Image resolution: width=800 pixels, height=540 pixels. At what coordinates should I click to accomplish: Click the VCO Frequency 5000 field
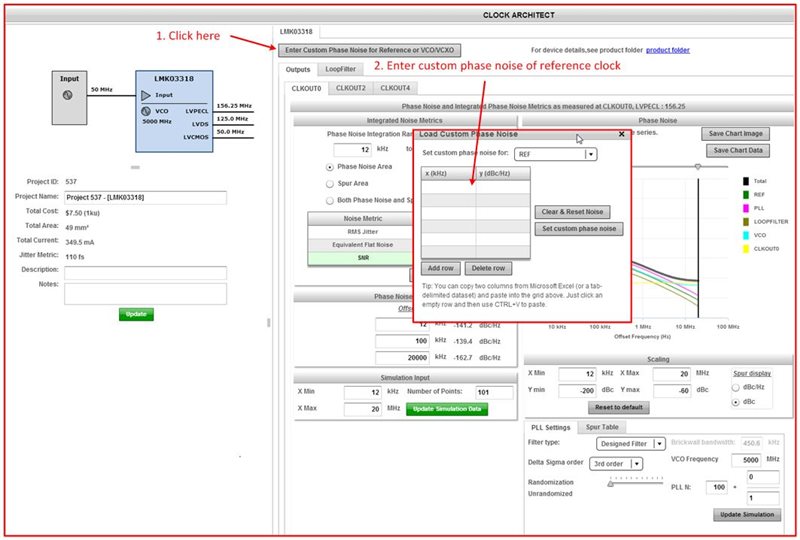tap(746, 459)
